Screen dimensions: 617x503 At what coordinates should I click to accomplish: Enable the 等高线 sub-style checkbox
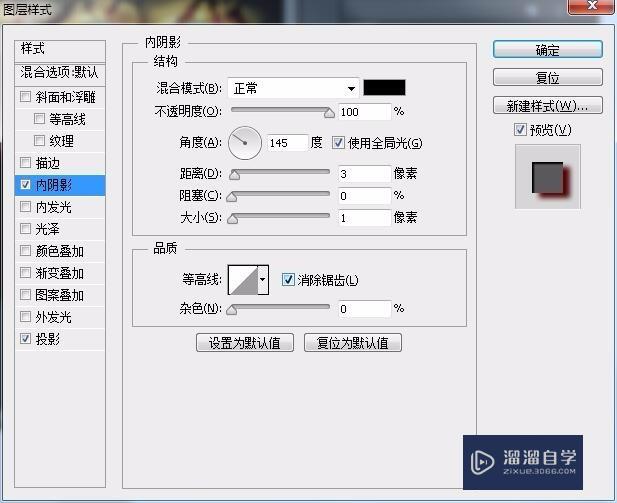(x=39, y=118)
